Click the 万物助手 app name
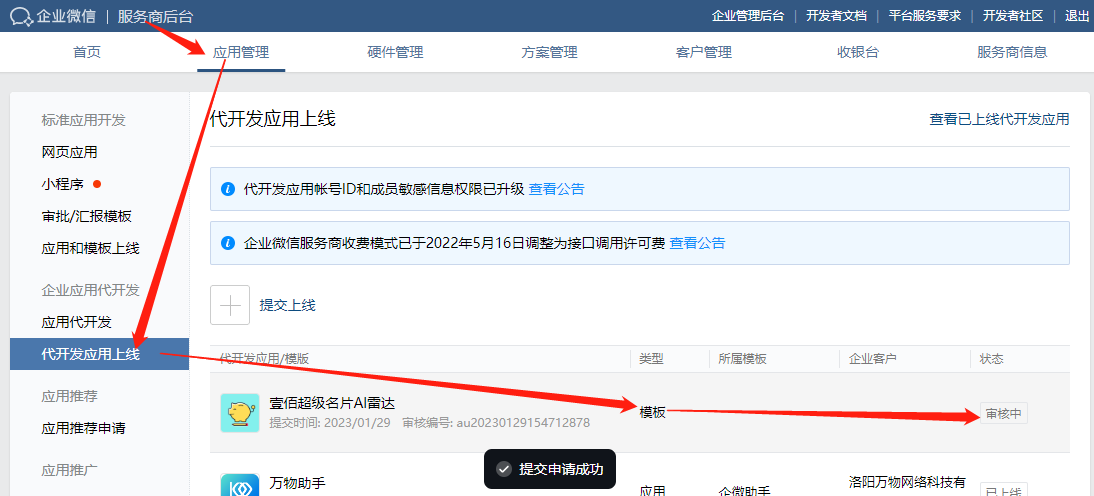Viewport: 1094px width, 496px height. (298, 483)
